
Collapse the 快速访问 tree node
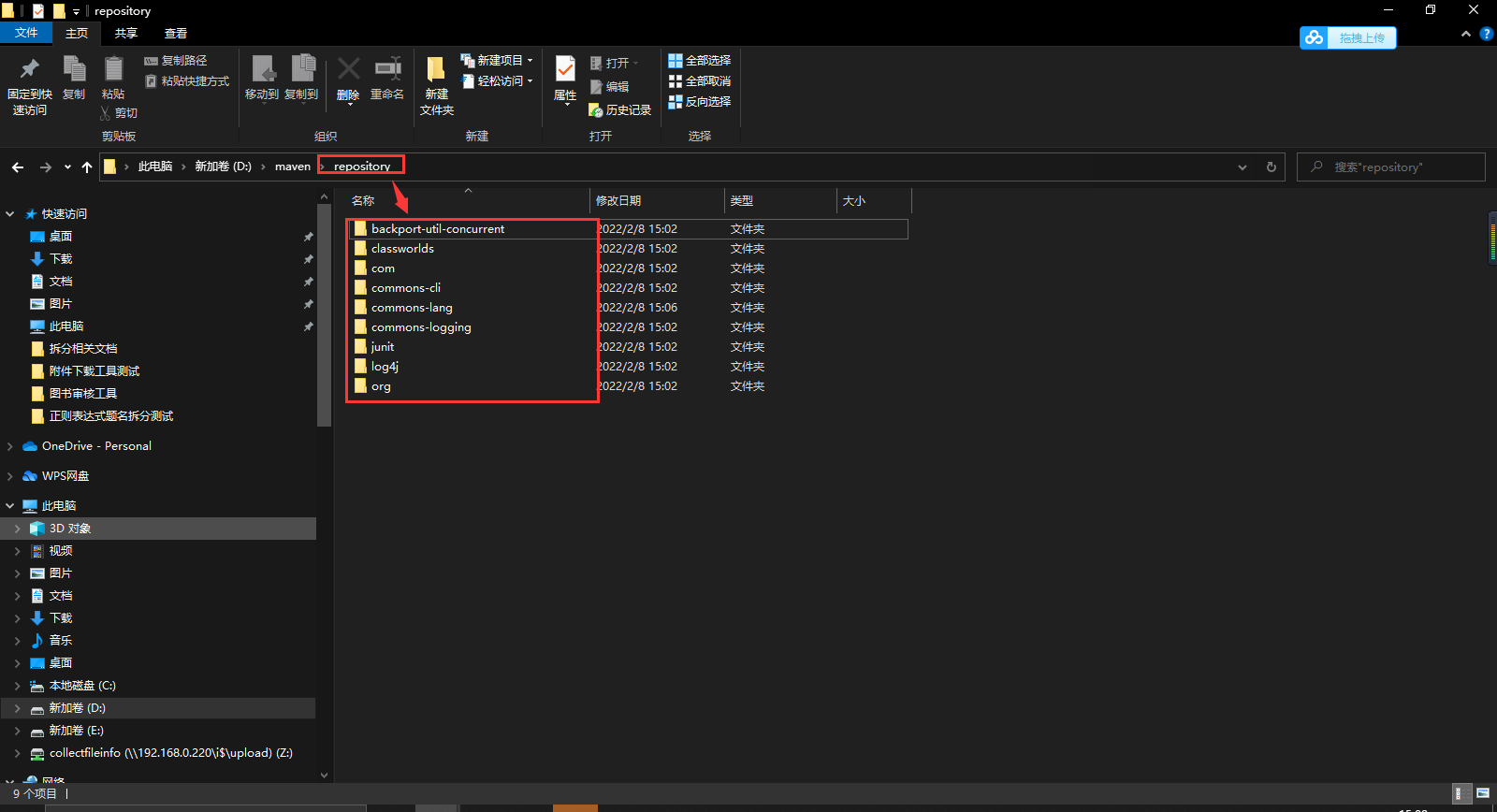coord(10,214)
